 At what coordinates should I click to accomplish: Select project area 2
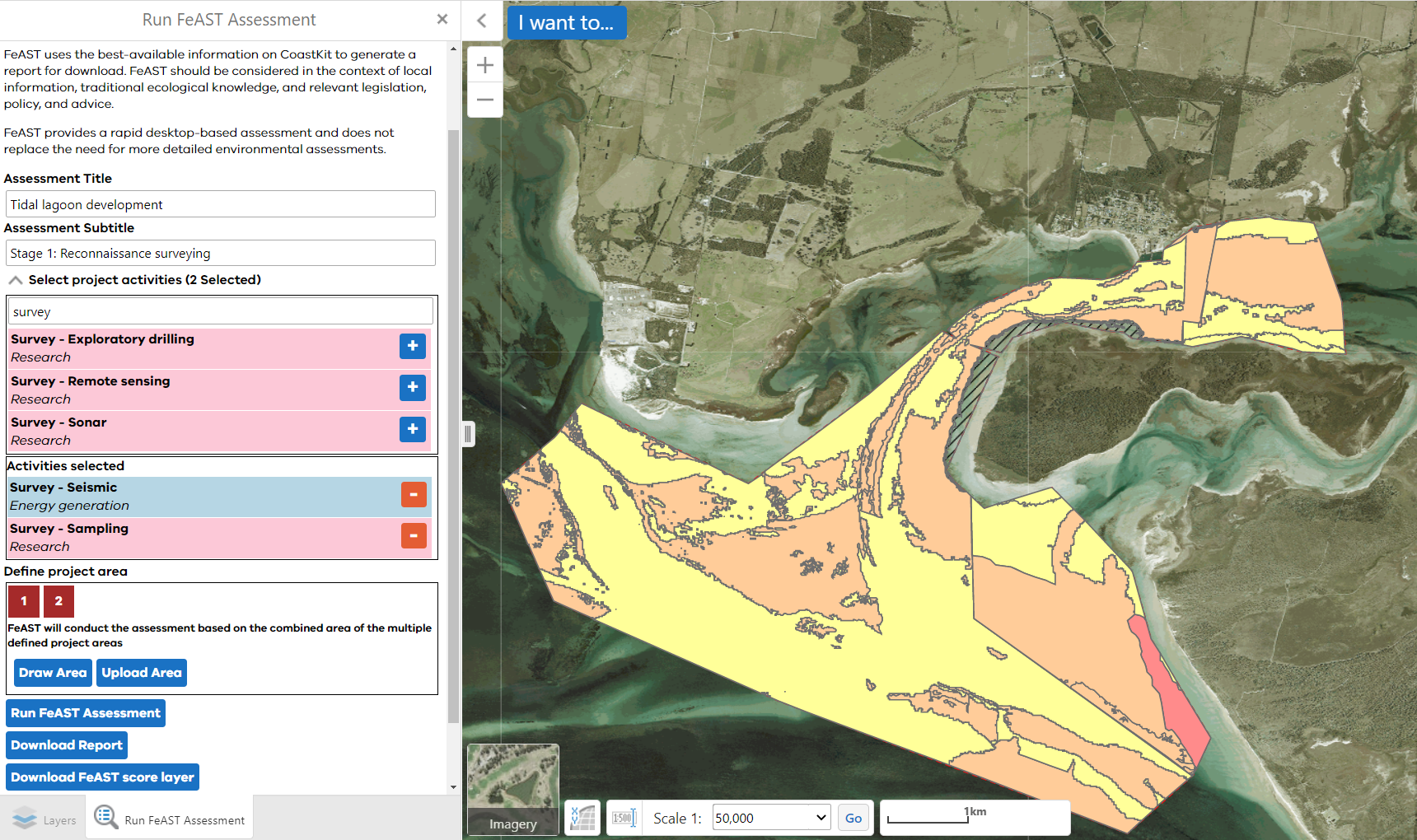point(58,601)
